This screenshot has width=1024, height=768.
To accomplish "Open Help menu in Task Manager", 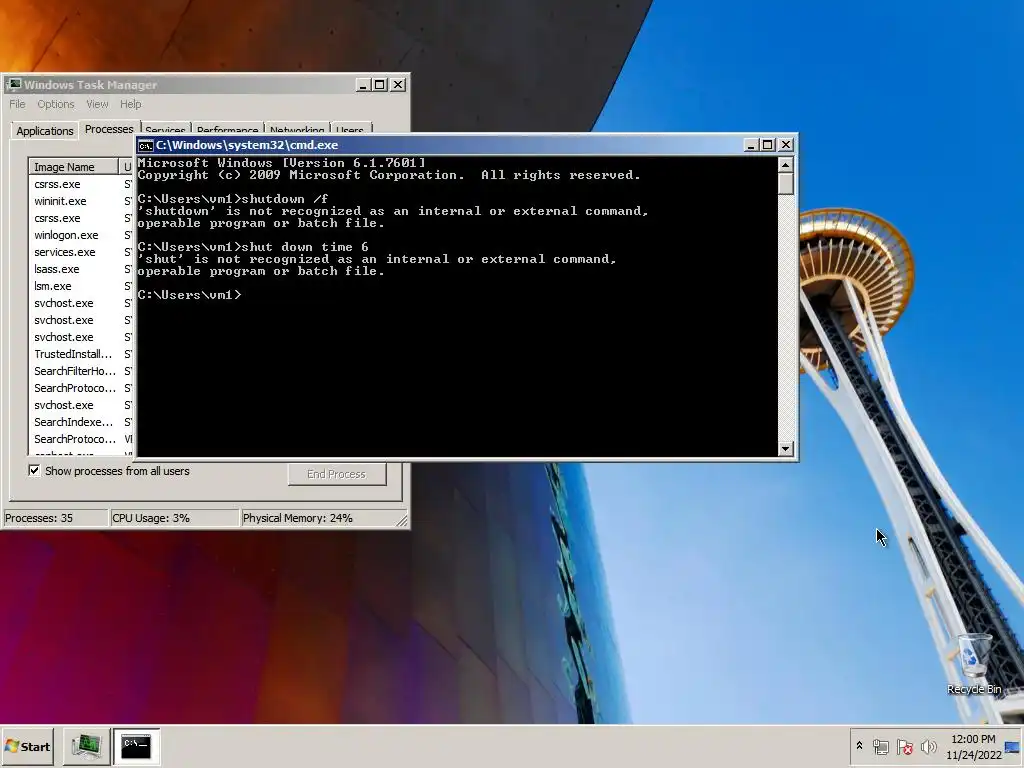I will point(131,104).
